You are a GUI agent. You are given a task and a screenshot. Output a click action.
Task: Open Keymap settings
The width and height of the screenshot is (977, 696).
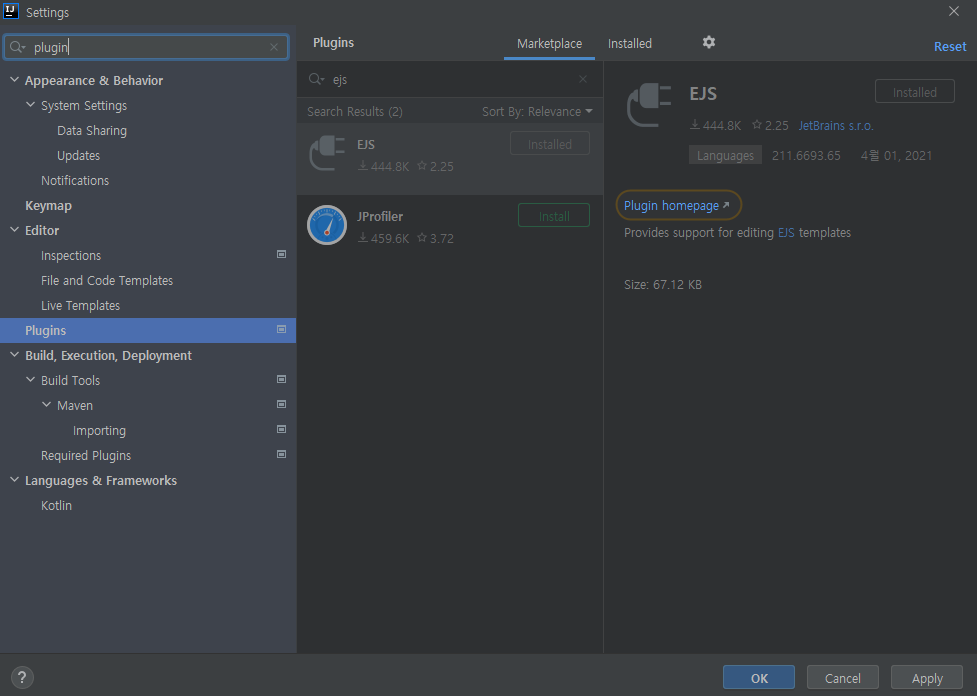pos(48,205)
